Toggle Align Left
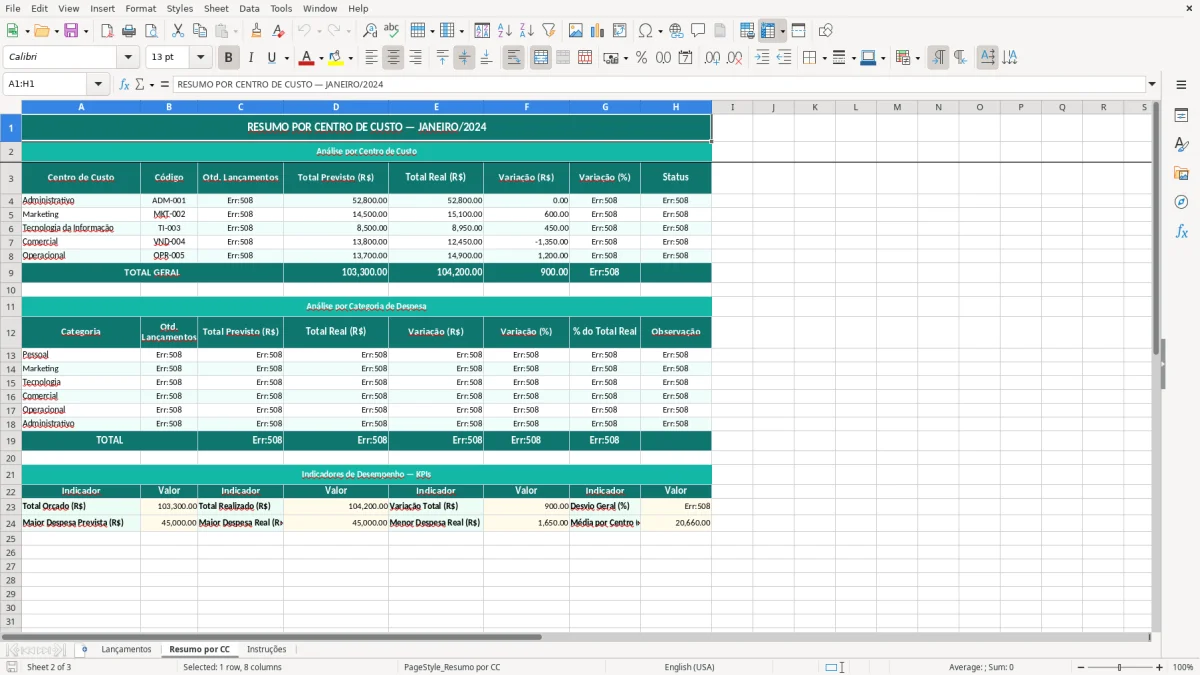1200x675 pixels. tap(371, 58)
